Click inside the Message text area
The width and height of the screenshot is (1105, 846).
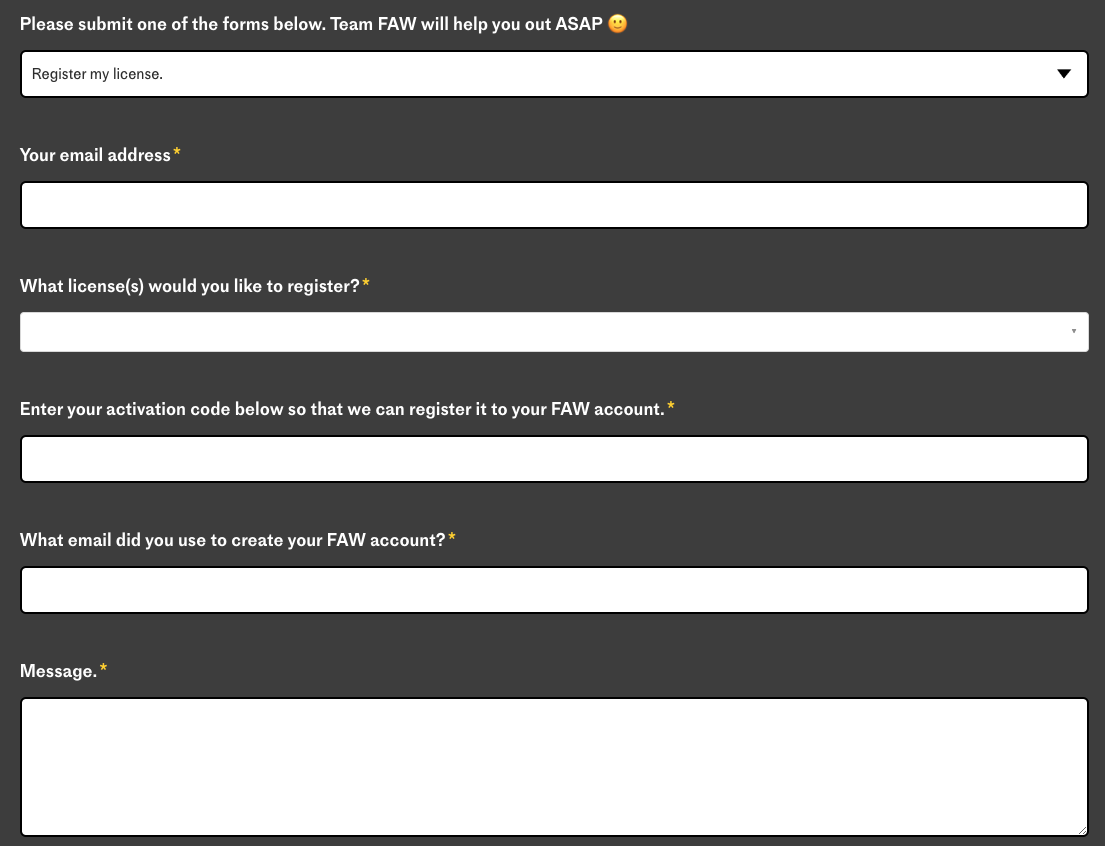pos(554,767)
